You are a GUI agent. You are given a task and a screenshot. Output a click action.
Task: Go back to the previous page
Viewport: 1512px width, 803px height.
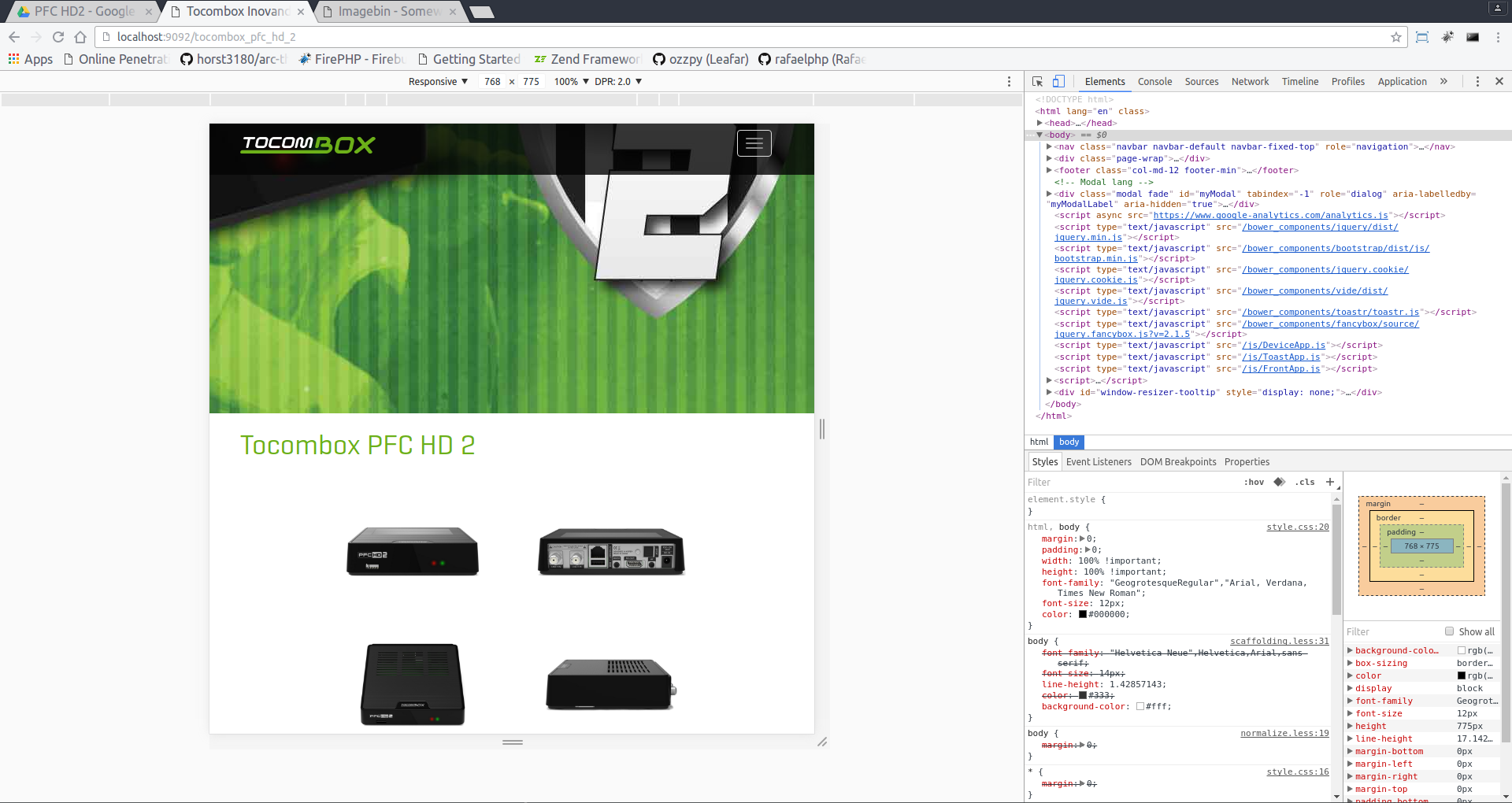tap(14, 37)
